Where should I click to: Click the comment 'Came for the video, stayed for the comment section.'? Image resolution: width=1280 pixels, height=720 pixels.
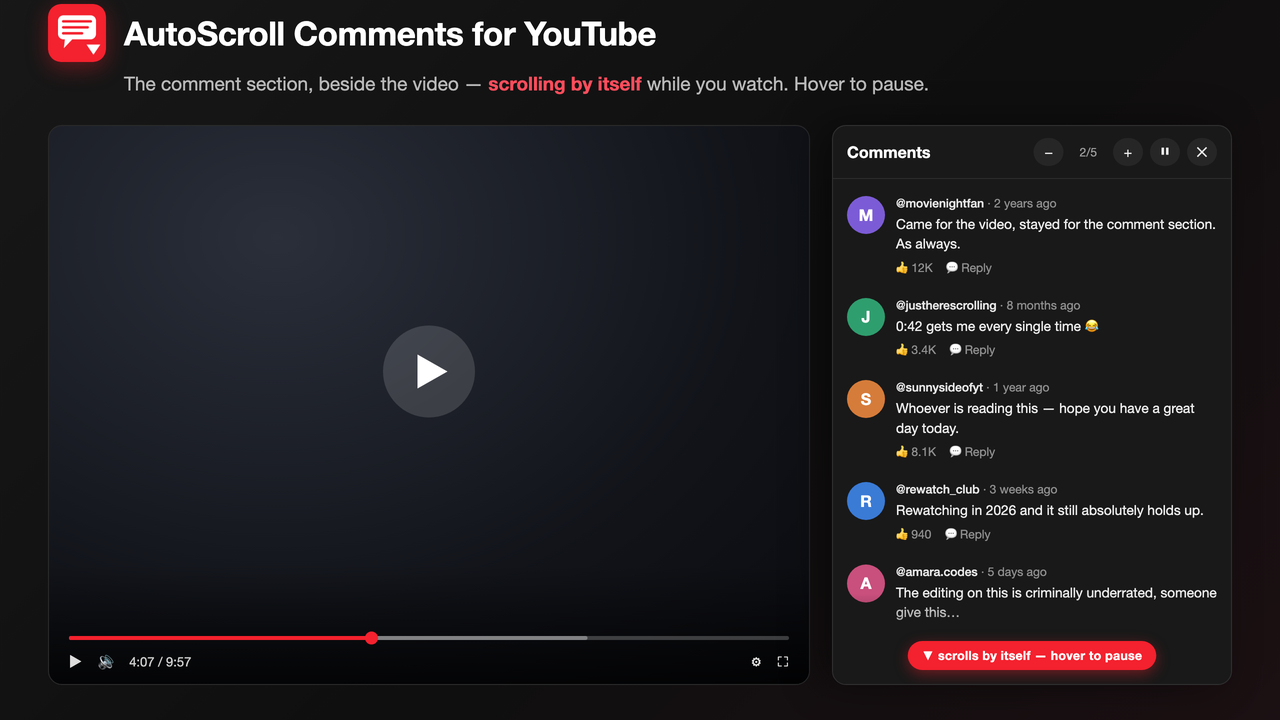[x=1055, y=225]
